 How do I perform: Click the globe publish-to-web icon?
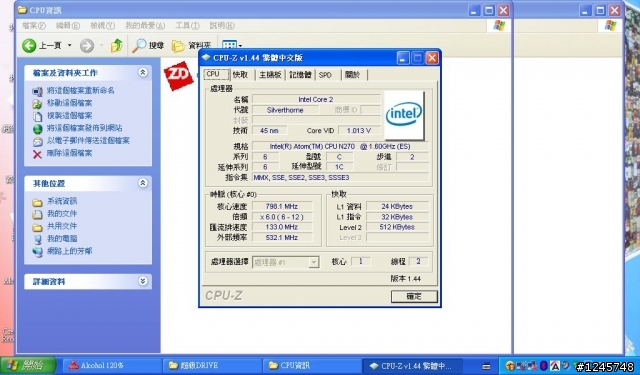(38, 129)
